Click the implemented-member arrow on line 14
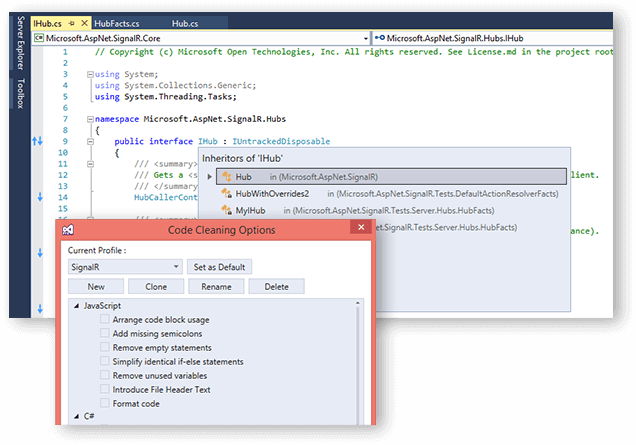 (x=40, y=197)
